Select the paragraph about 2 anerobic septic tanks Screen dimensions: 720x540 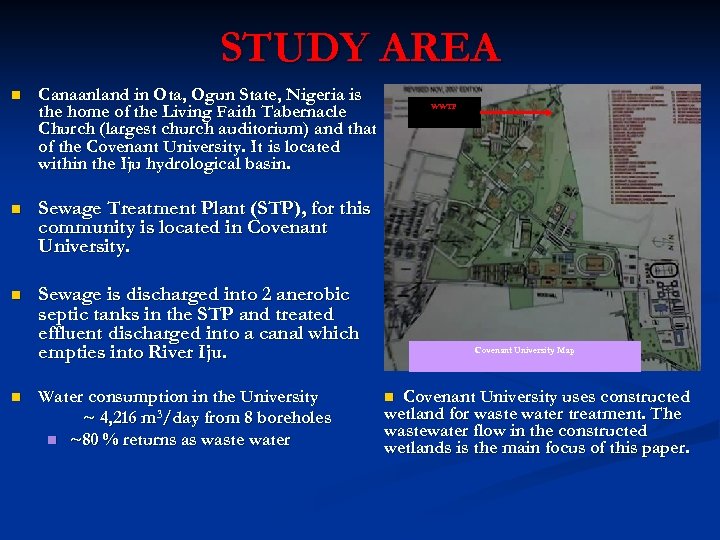click(x=198, y=323)
